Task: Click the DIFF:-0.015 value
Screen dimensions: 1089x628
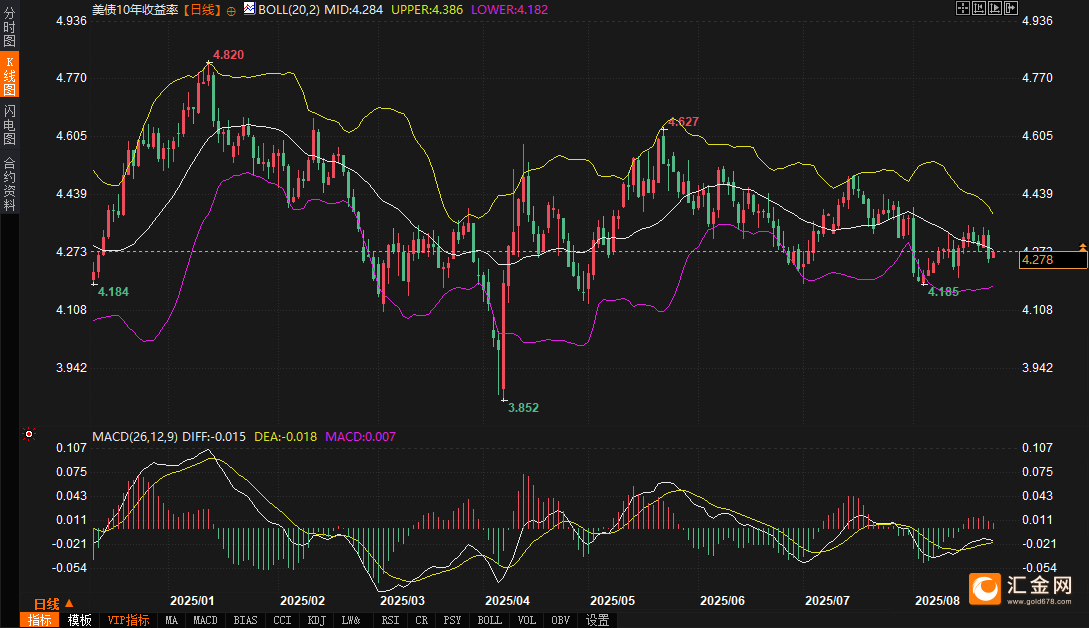Action: click(214, 437)
